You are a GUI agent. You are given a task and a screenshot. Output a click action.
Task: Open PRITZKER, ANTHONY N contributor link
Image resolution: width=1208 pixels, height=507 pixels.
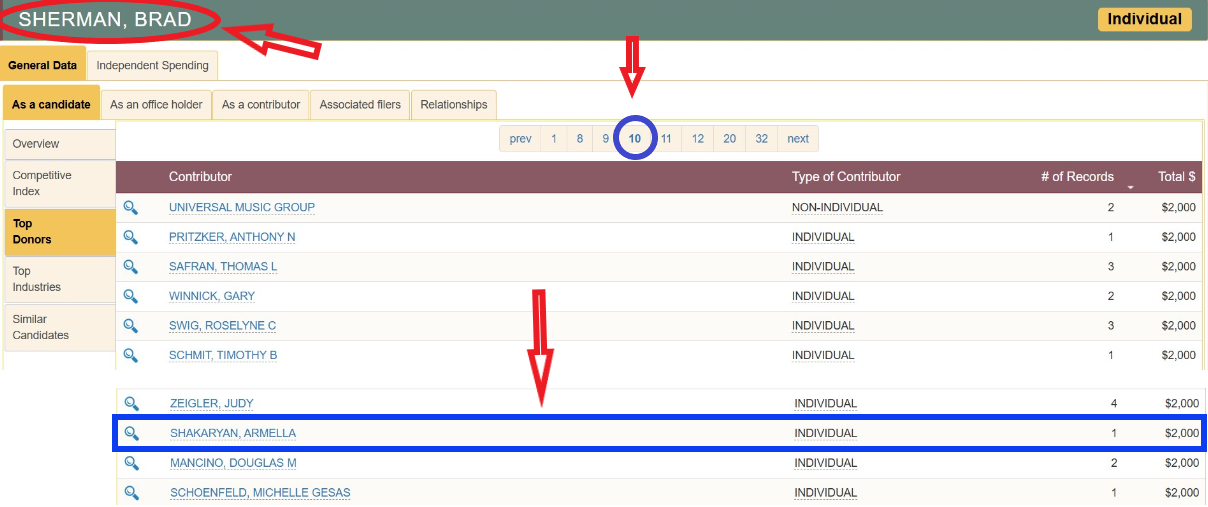232,237
